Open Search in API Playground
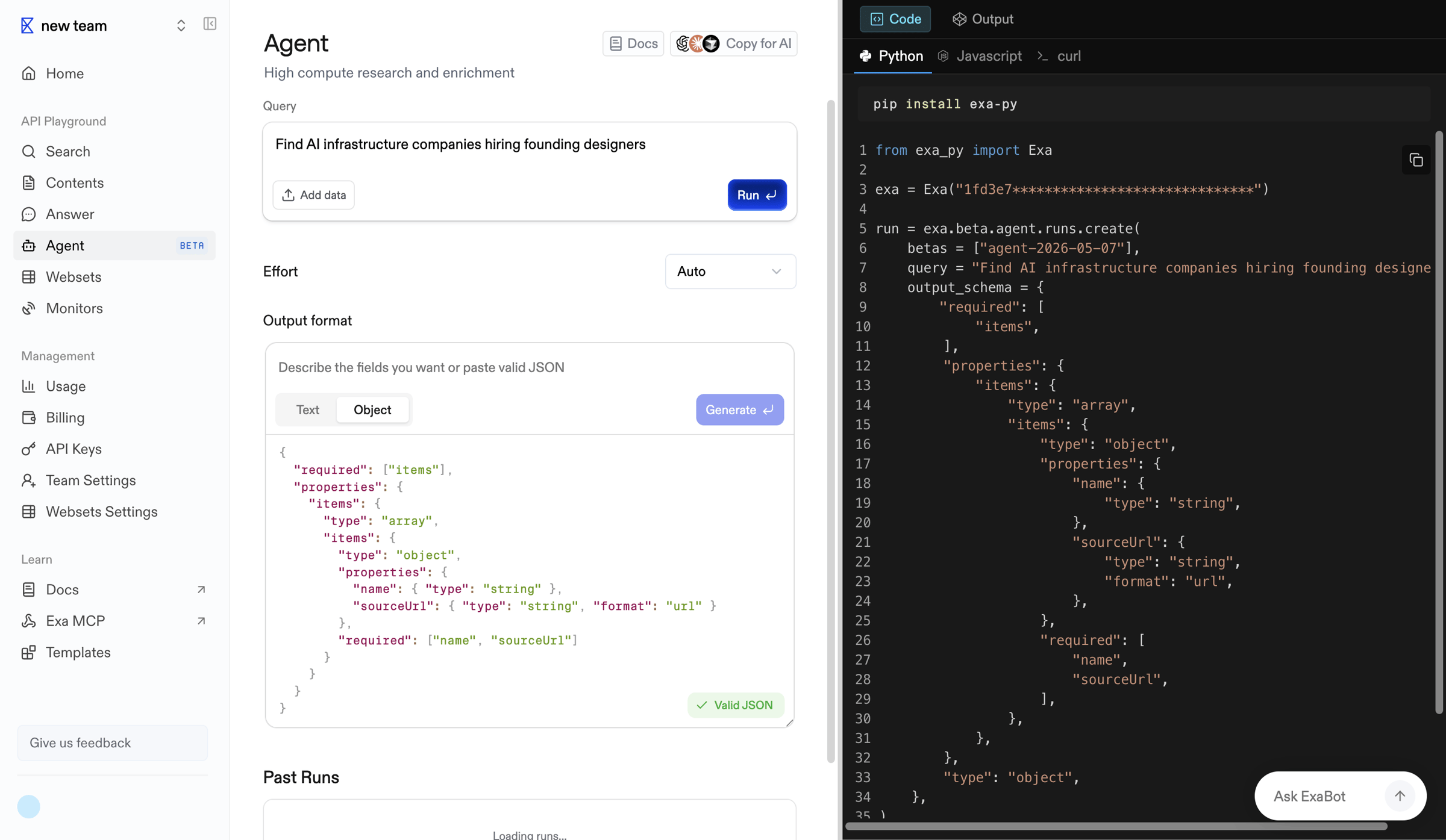This screenshot has height=840, width=1446. pos(114,152)
